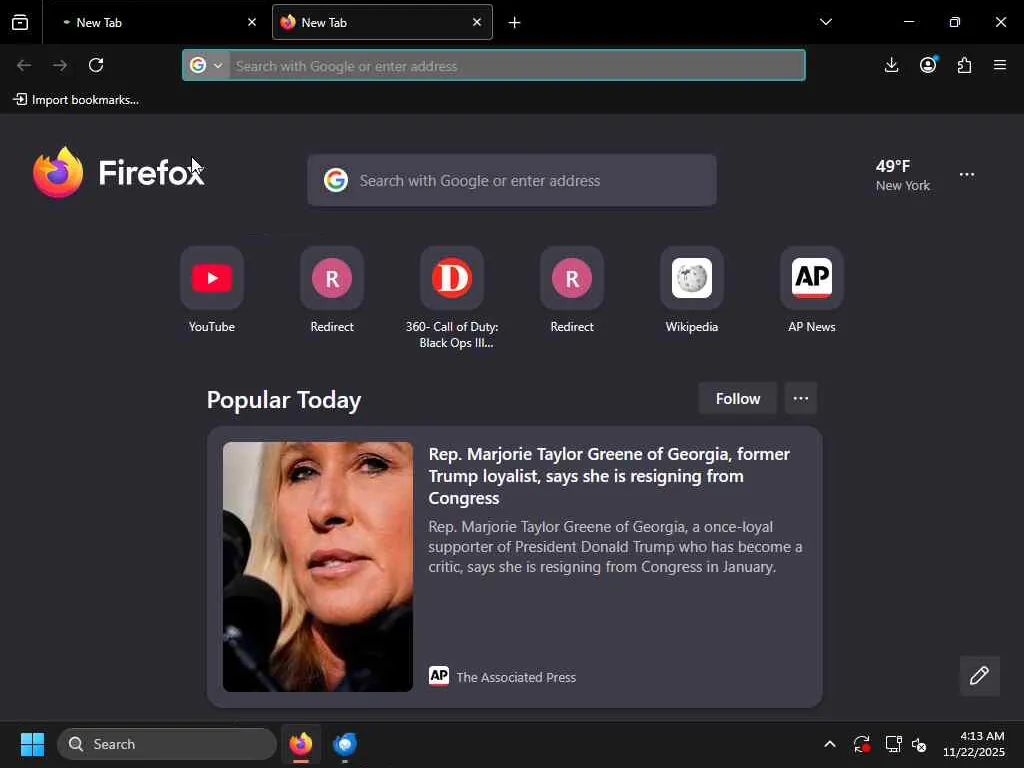Open the New York weather widget
This screenshot has width=1024, height=768.
pyautogui.click(x=903, y=175)
